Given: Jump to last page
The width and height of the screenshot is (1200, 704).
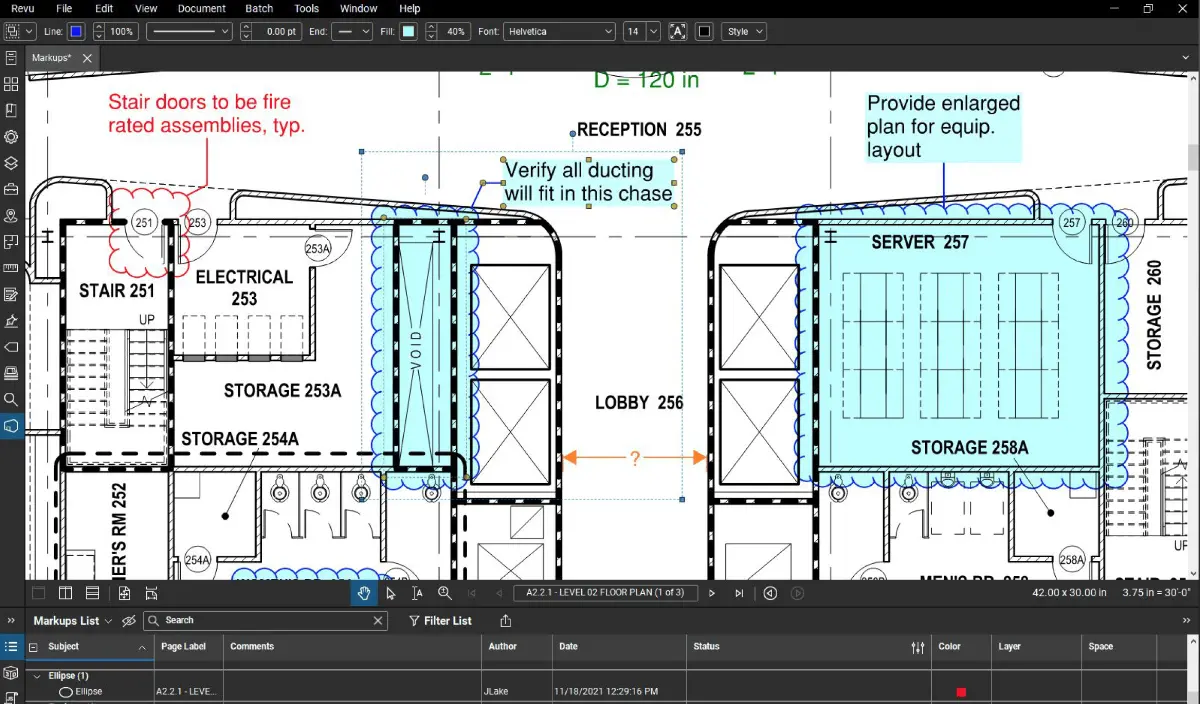Looking at the screenshot, I should (x=739, y=593).
